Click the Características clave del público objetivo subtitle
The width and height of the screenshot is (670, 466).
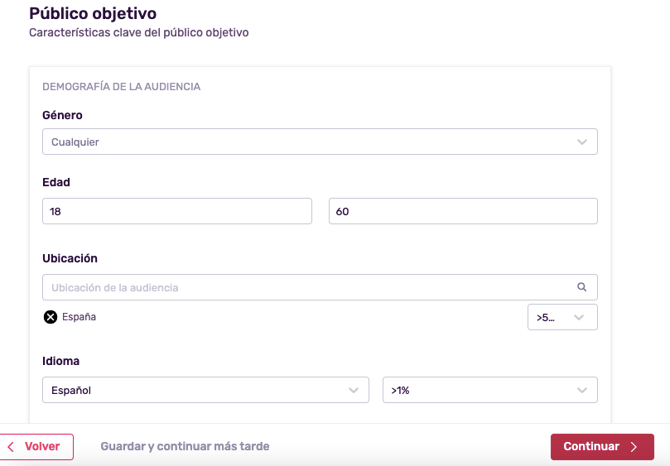[x=138, y=33]
